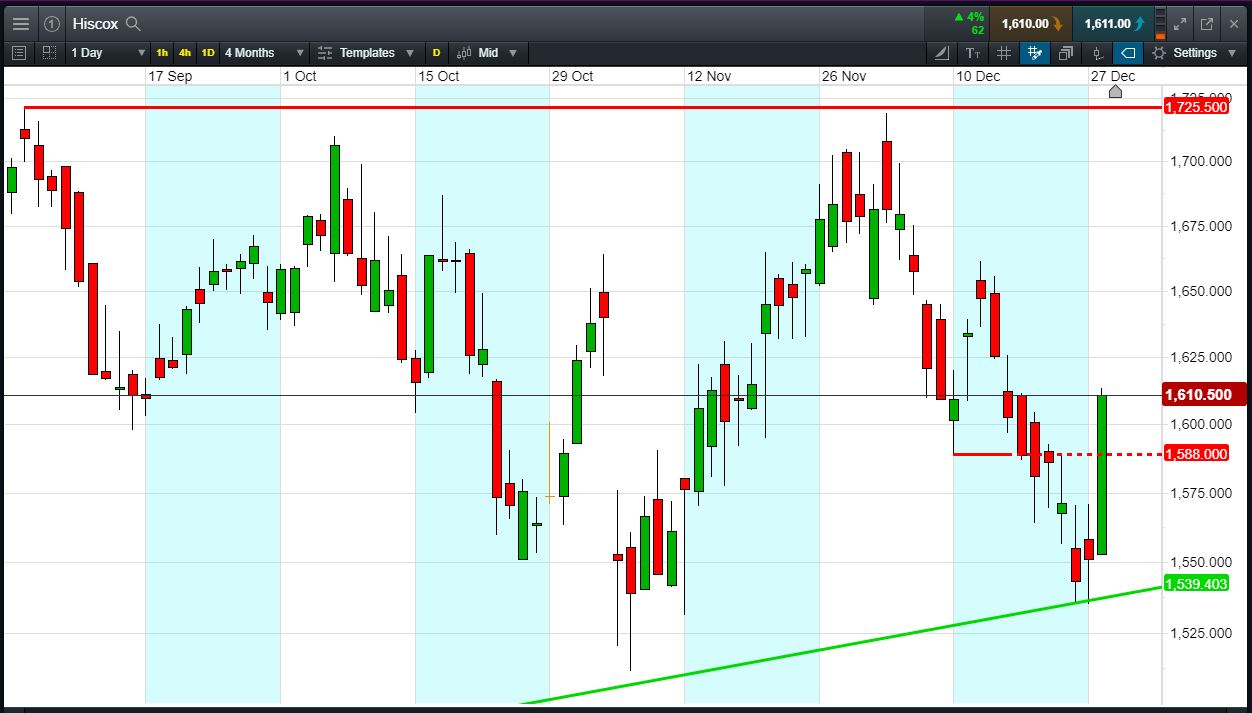
Task: Click the 29 Oct date label
Action: 573,76
